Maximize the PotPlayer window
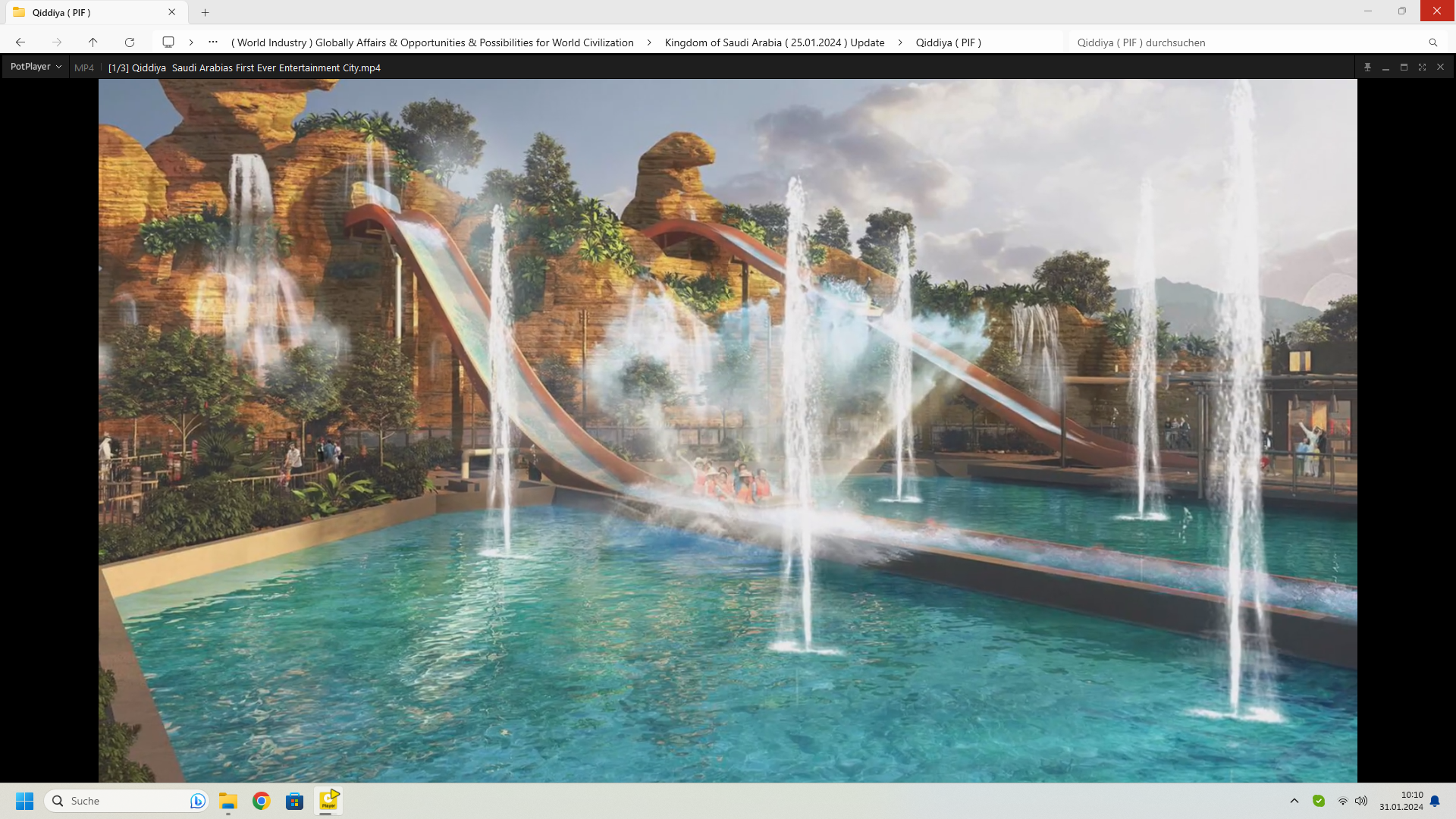Screen dimensions: 1456x819 point(1404,67)
